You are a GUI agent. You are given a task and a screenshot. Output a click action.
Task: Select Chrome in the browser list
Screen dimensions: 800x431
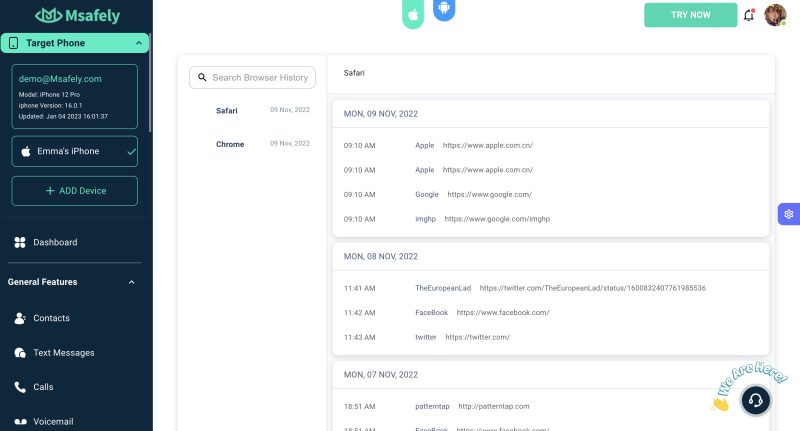pyautogui.click(x=230, y=144)
